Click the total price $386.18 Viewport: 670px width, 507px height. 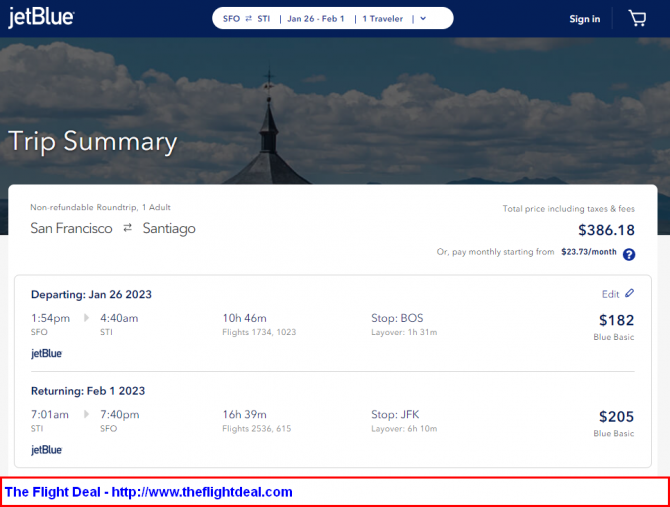pos(606,230)
